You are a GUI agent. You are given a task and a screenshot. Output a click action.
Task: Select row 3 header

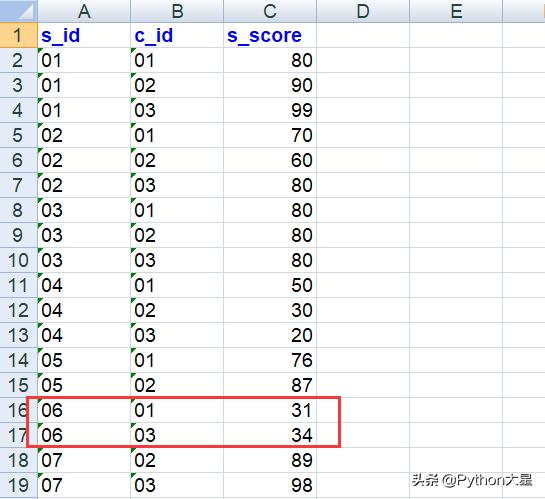tap(18, 85)
